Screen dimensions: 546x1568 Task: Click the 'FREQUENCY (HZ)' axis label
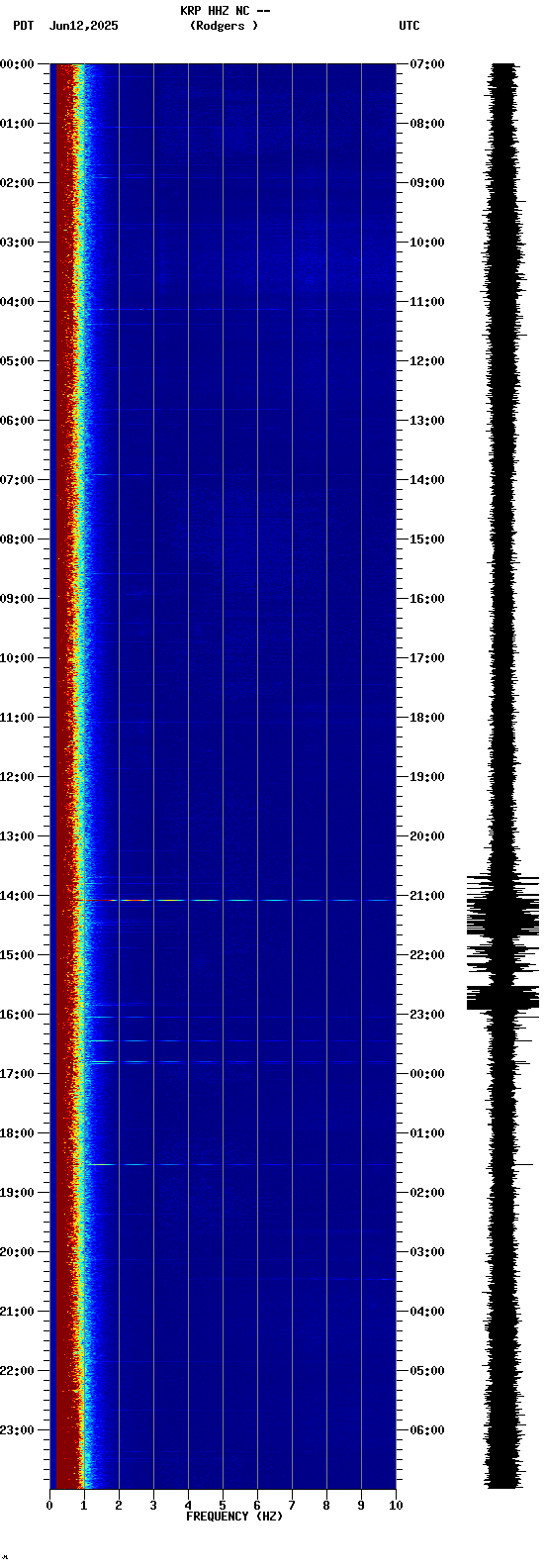click(234, 1517)
